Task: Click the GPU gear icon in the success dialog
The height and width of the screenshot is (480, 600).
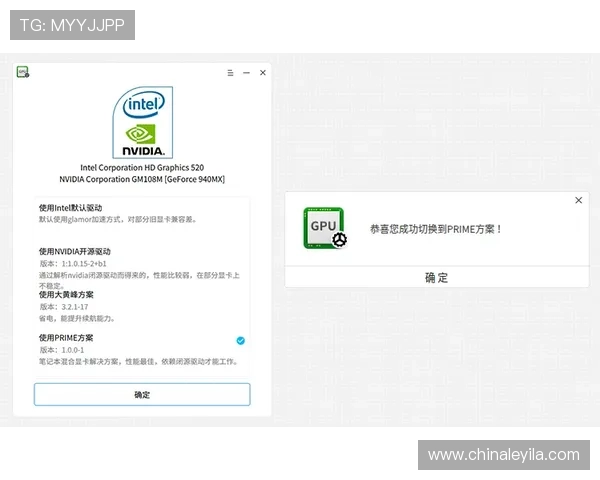Action: [x=325, y=228]
